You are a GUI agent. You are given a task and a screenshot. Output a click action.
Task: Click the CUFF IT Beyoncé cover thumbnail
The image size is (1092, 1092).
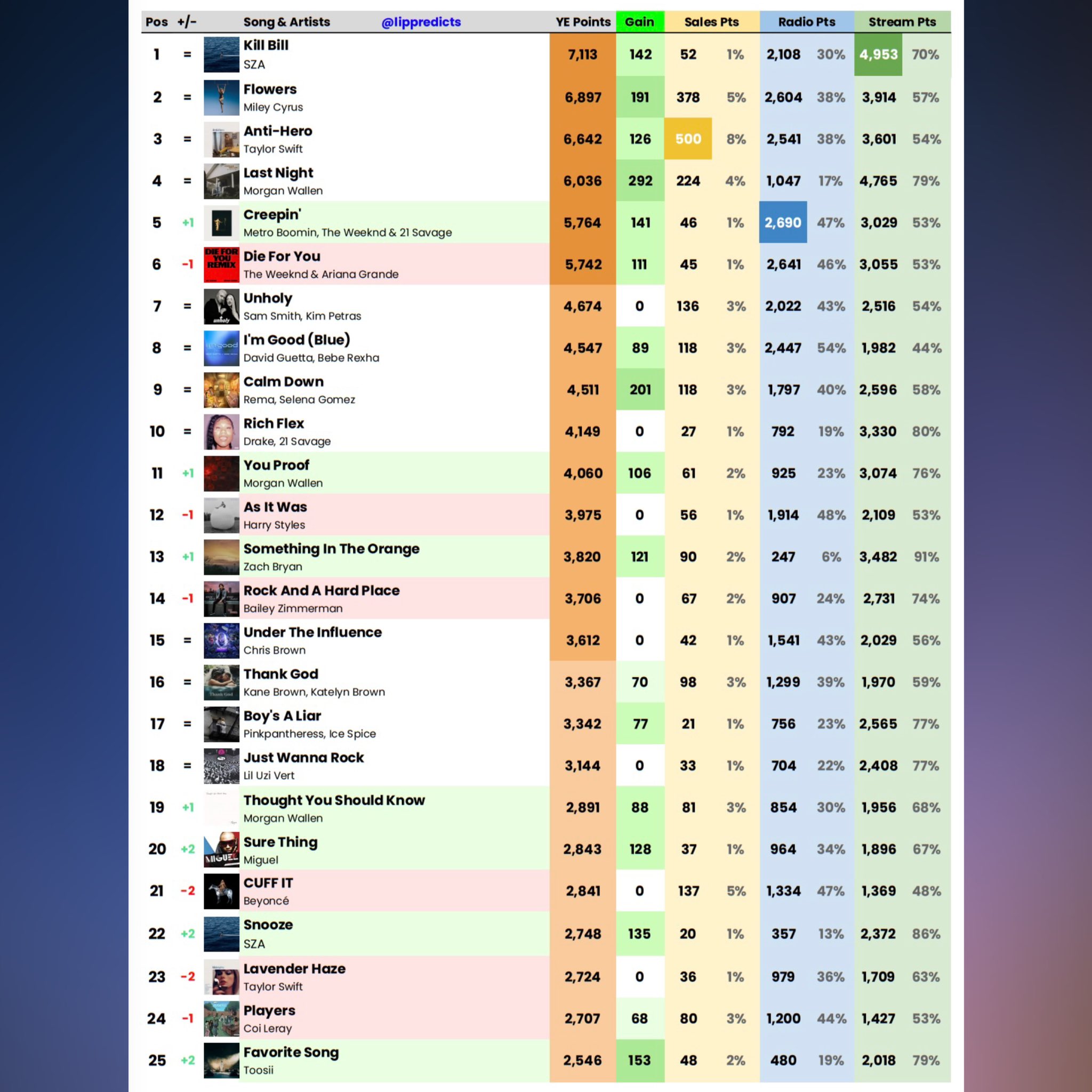pyautogui.click(x=221, y=891)
